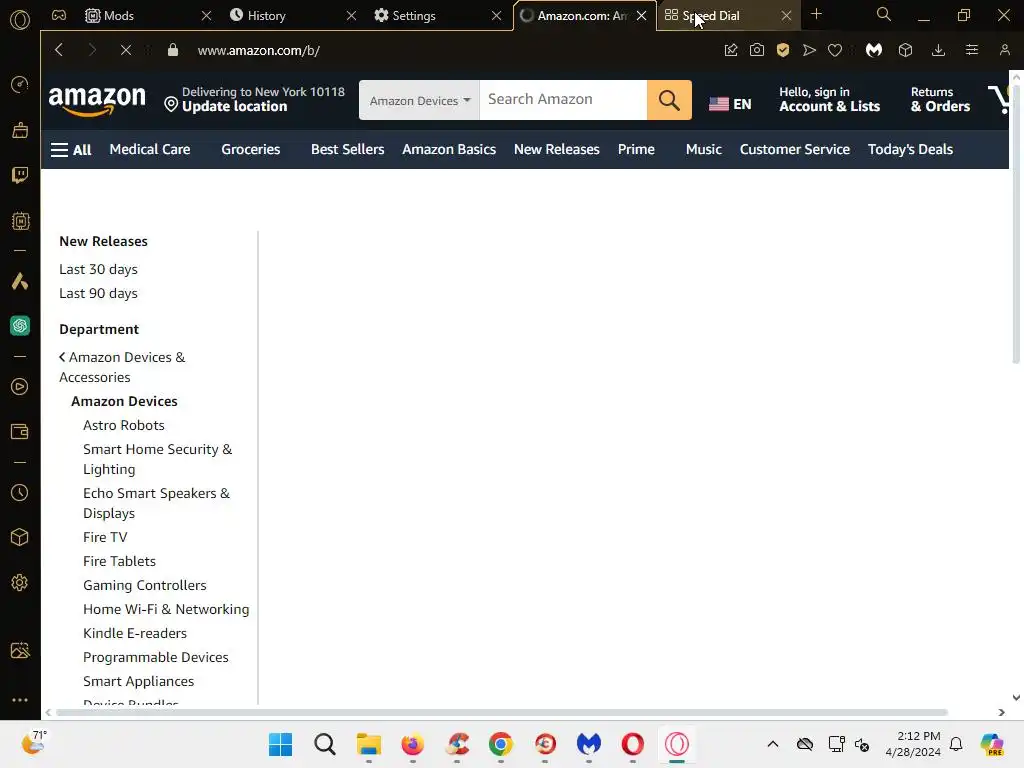Open the Downloads icon in toolbar

point(938,50)
